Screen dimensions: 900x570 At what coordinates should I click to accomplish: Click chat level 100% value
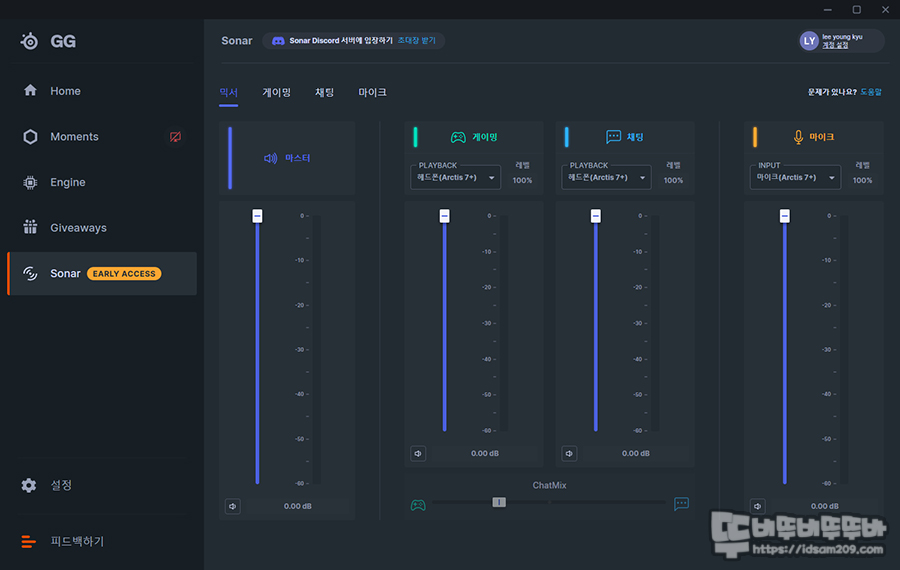coord(673,180)
